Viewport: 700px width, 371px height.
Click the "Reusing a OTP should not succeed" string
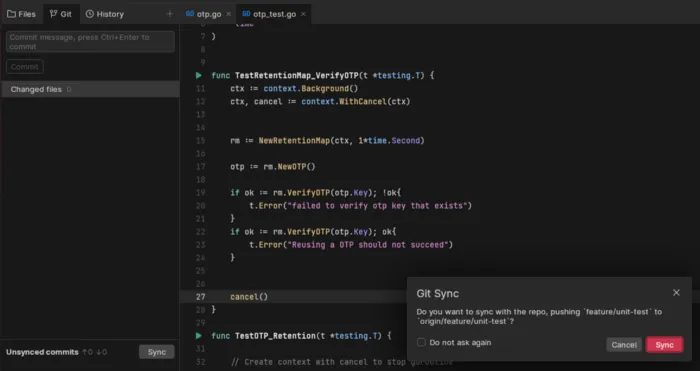click(x=368, y=245)
